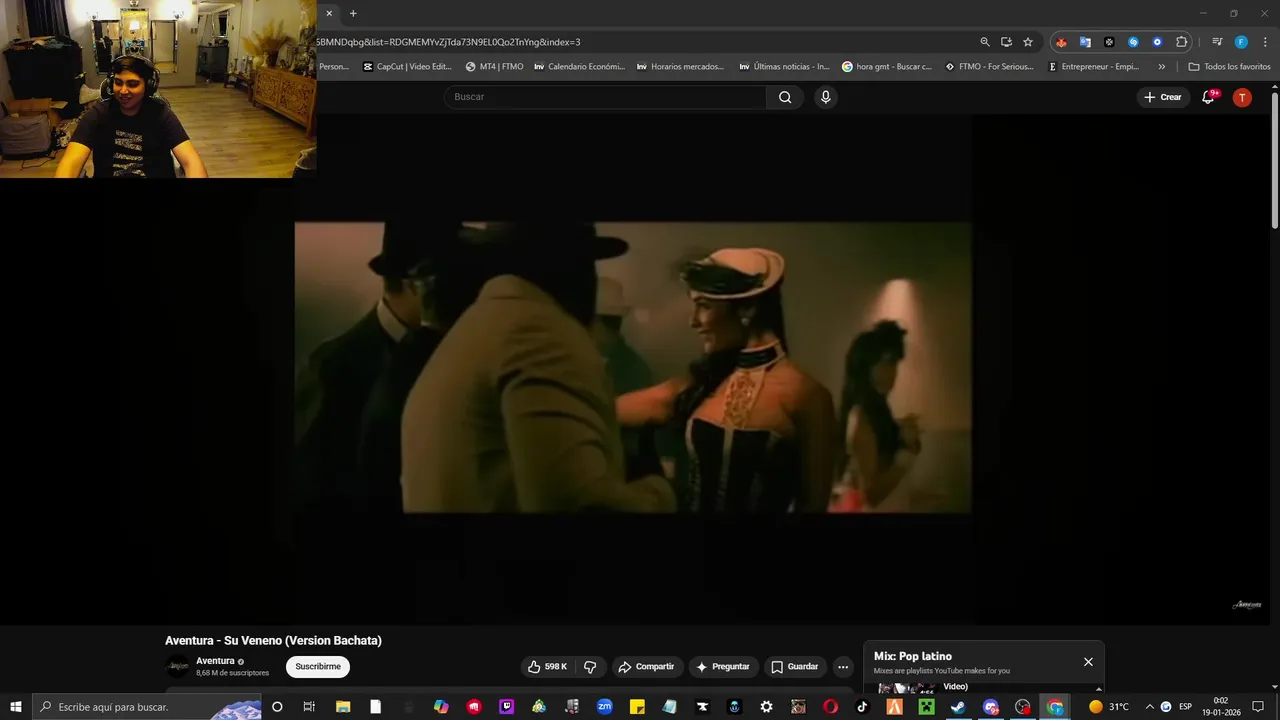1280x720 pixels.
Task: Open TikTok from the taskbar
Action: point(862,706)
